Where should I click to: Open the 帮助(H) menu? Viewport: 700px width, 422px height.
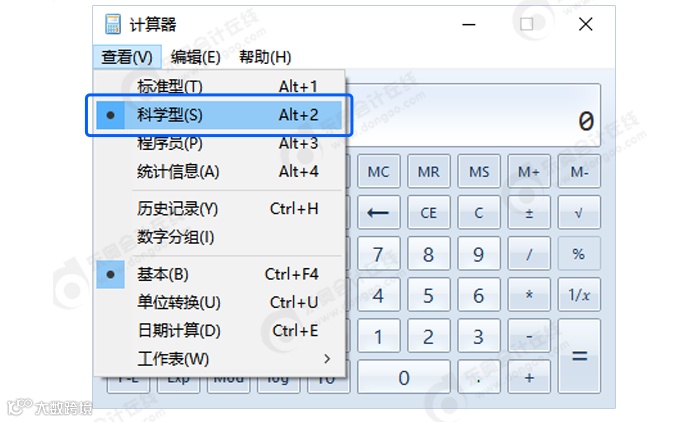[265, 57]
